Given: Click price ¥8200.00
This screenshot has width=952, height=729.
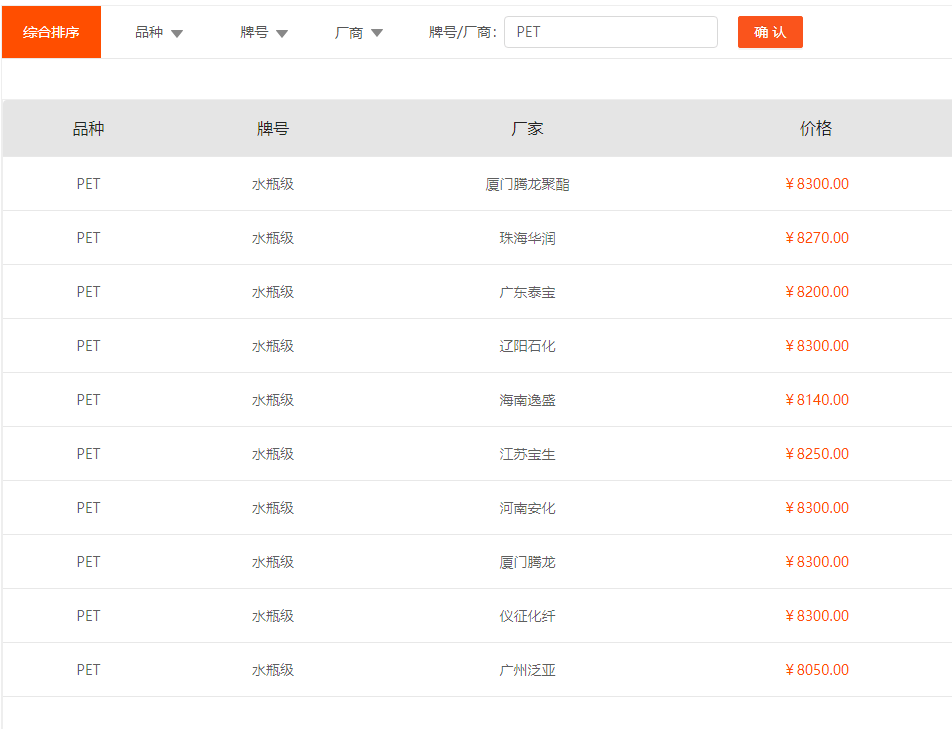Looking at the screenshot, I should (x=817, y=292).
